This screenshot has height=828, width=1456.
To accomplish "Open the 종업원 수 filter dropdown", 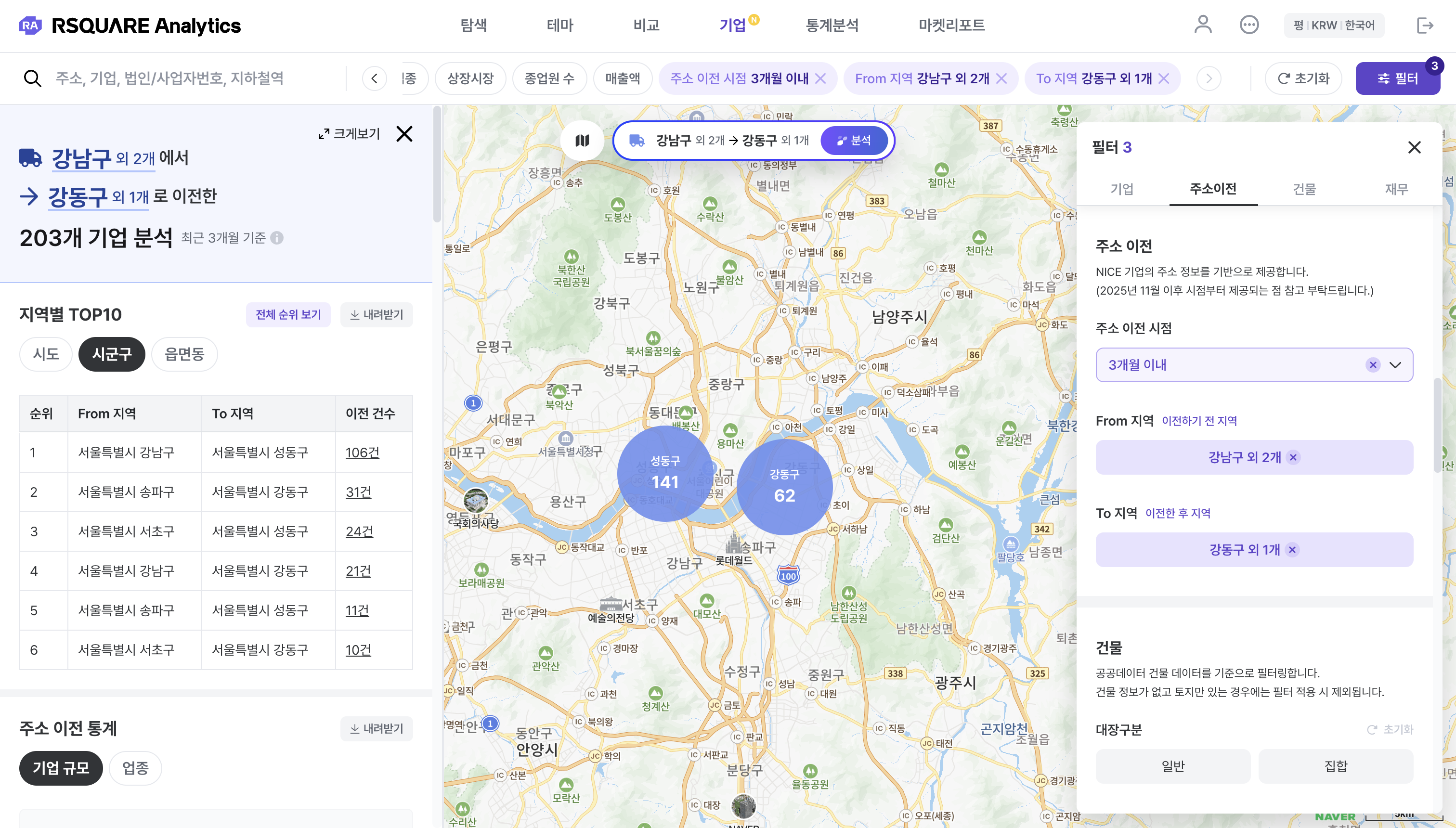I will pyautogui.click(x=549, y=78).
